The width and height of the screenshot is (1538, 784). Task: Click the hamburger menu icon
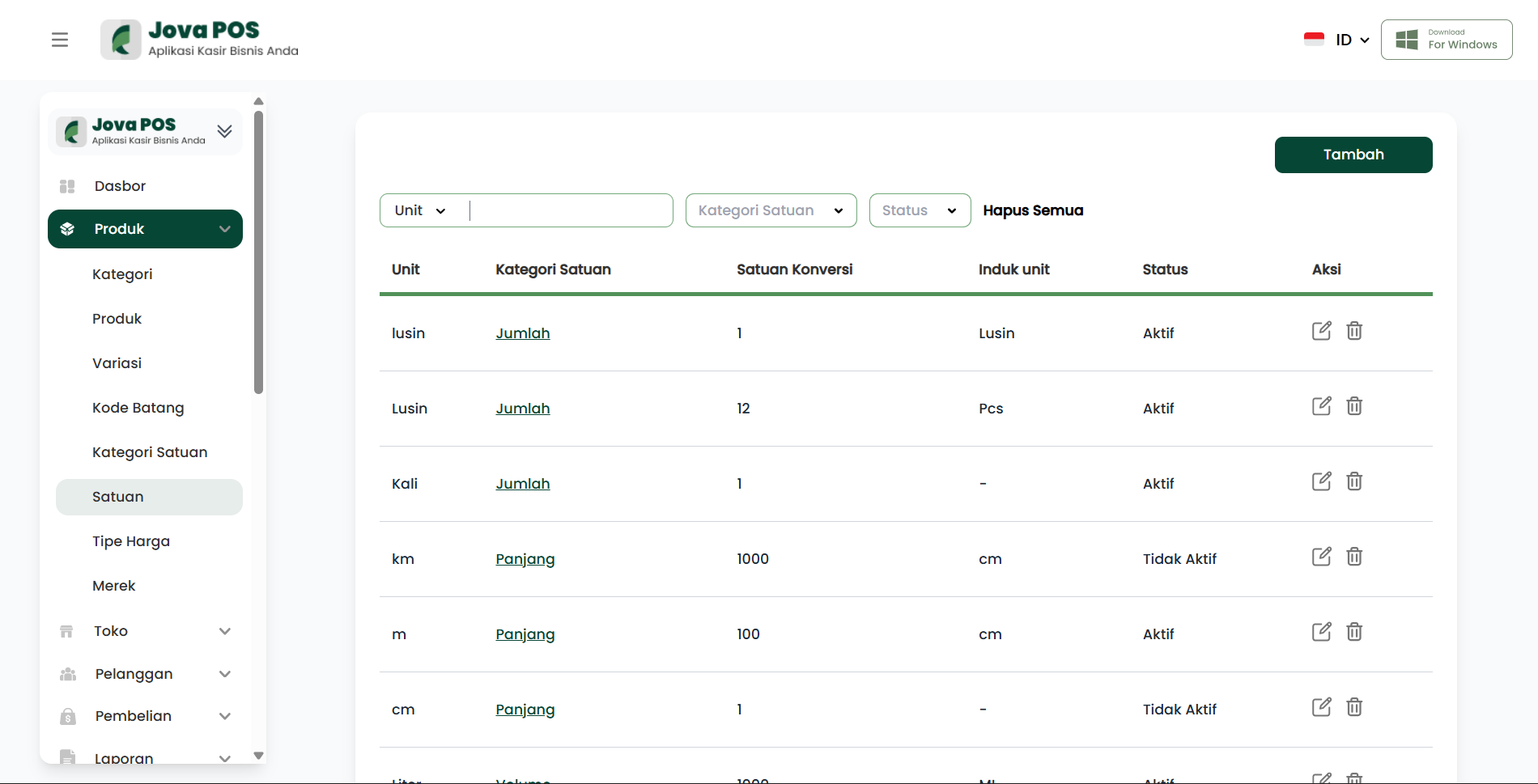click(60, 40)
